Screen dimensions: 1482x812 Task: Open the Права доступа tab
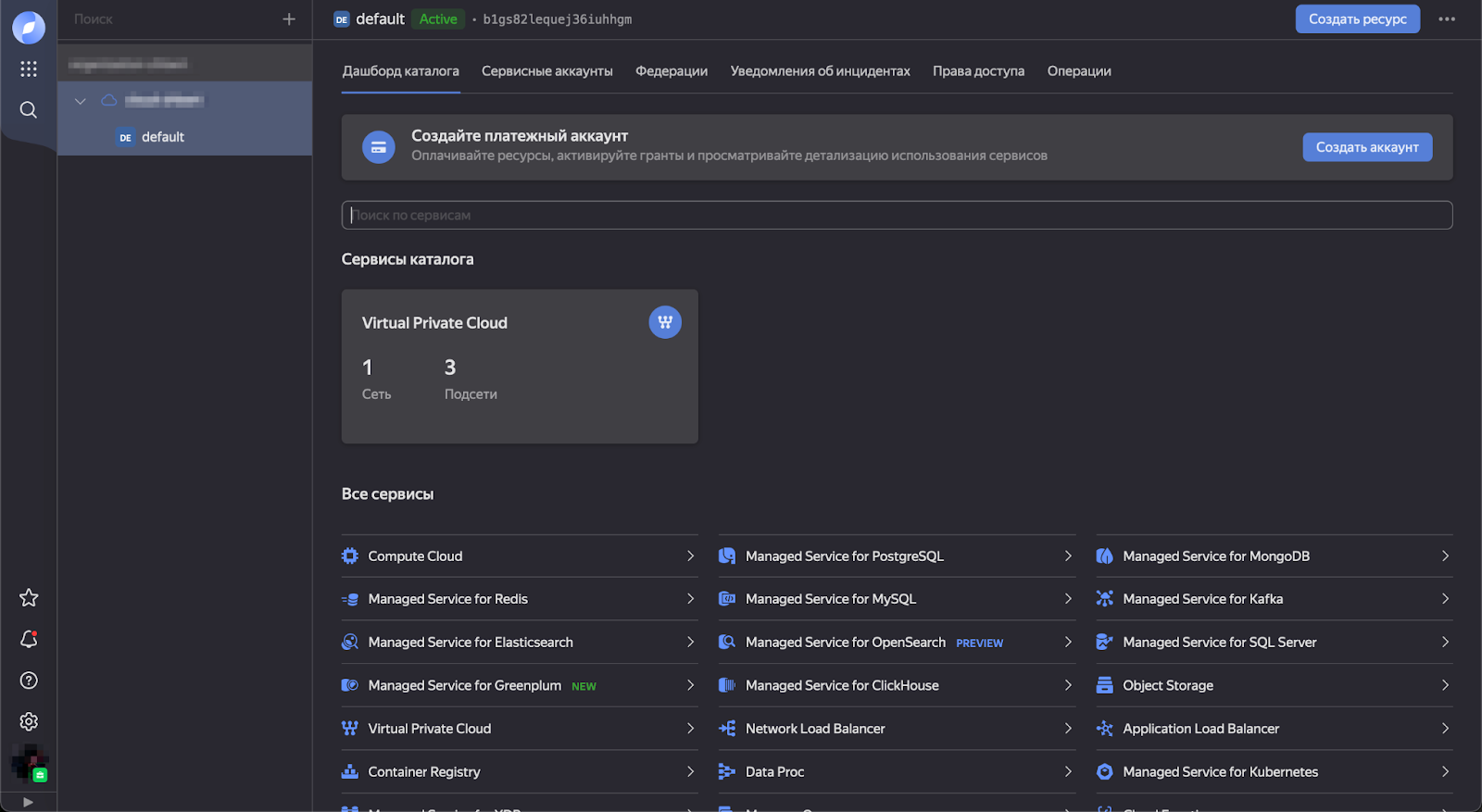978,71
